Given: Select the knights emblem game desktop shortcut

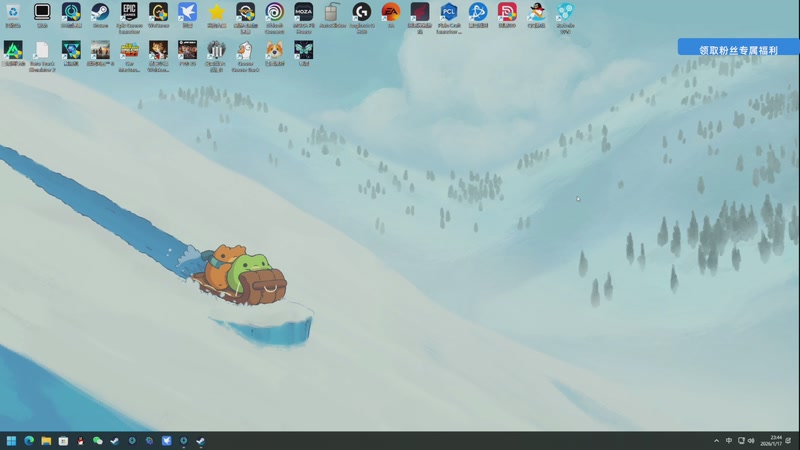Looking at the screenshot, I should [216, 56].
